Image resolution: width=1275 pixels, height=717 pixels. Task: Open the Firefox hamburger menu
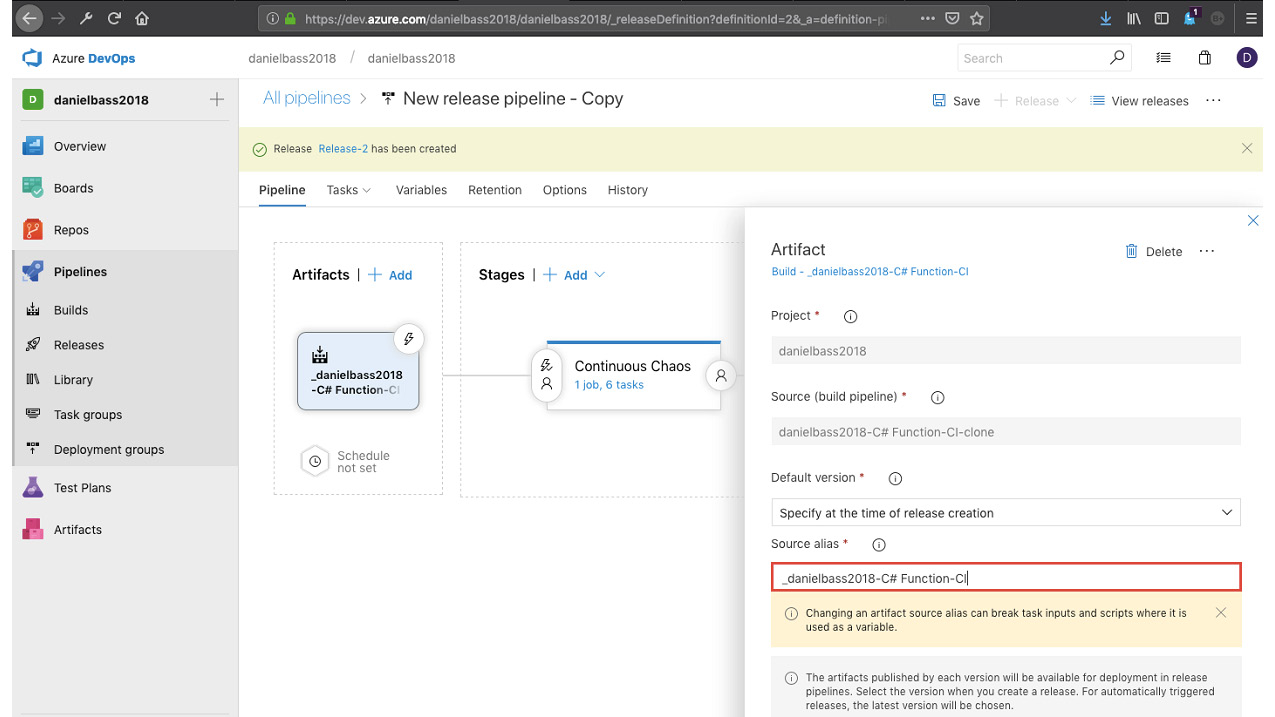click(x=1252, y=18)
